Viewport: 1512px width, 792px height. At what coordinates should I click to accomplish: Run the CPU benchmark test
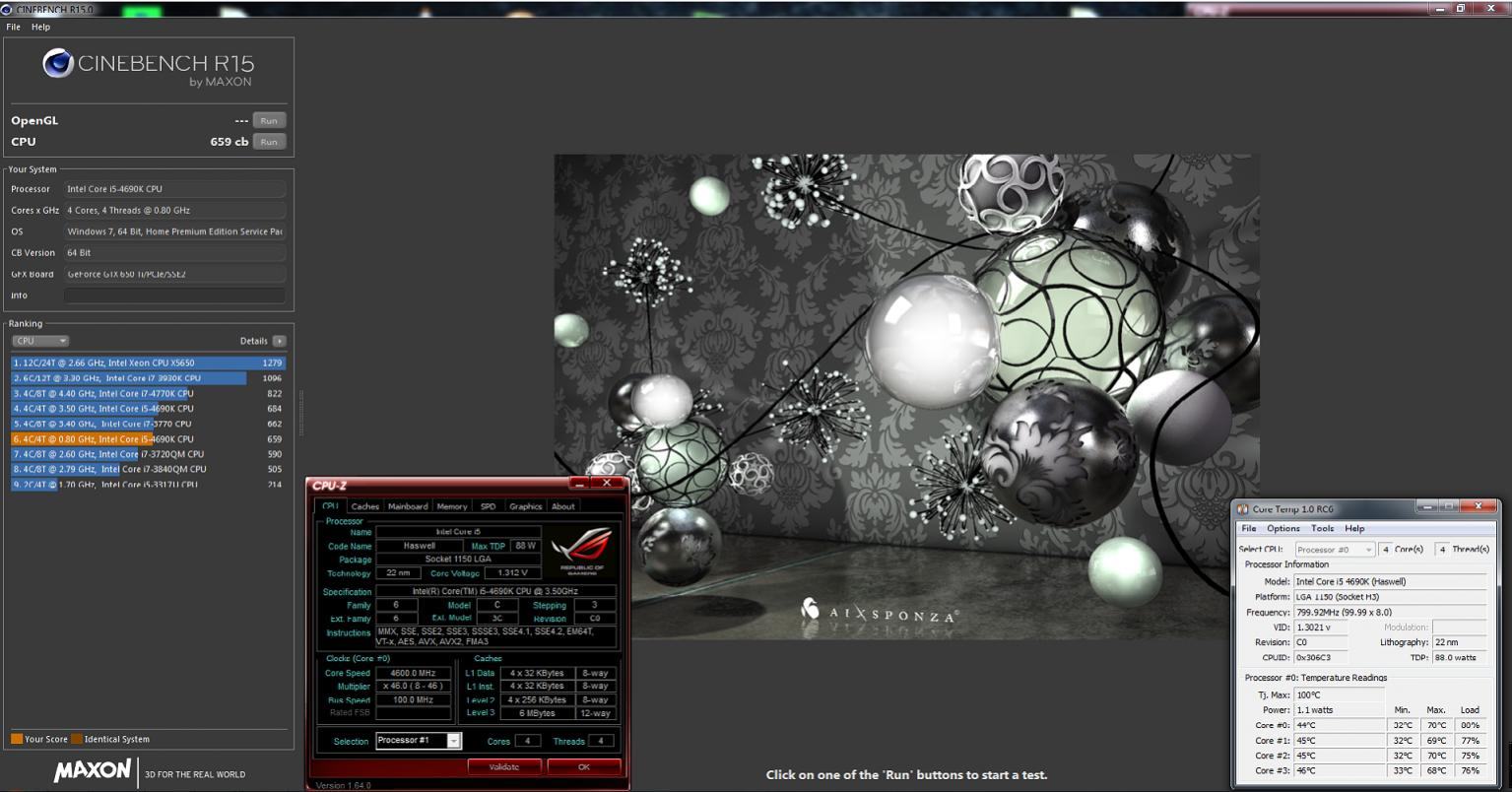(x=269, y=142)
